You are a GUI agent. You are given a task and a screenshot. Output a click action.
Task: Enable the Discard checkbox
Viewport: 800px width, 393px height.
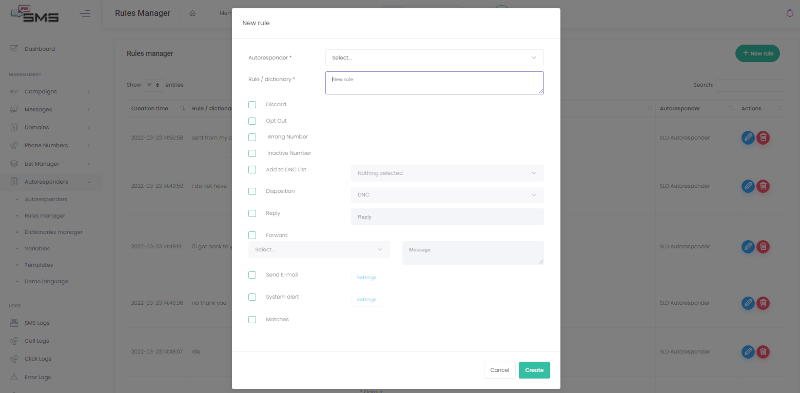(x=252, y=105)
